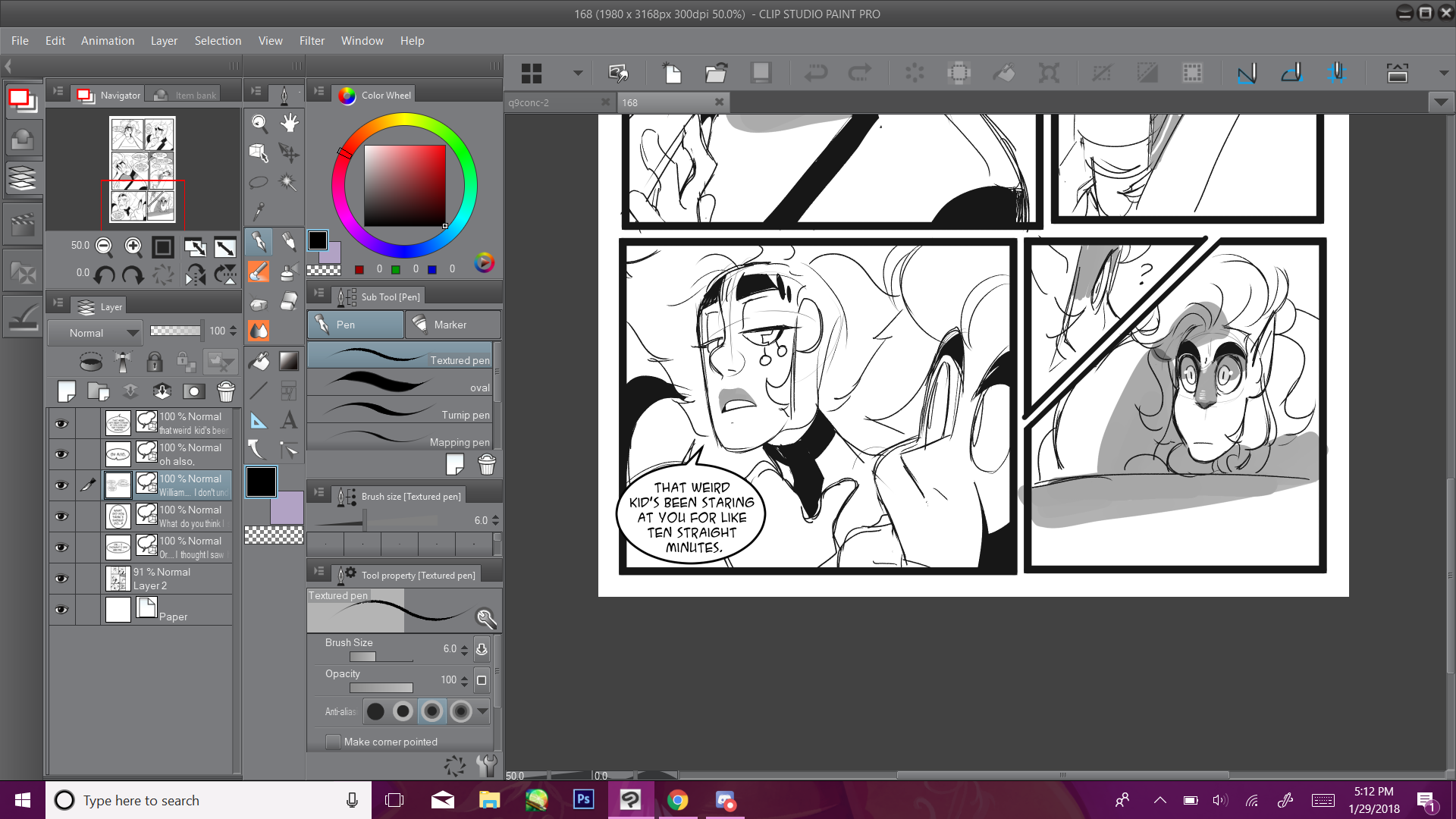Screen dimensions: 1456x819
Task: Toggle visibility of Layer 2
Action: (x=61, y=579)
